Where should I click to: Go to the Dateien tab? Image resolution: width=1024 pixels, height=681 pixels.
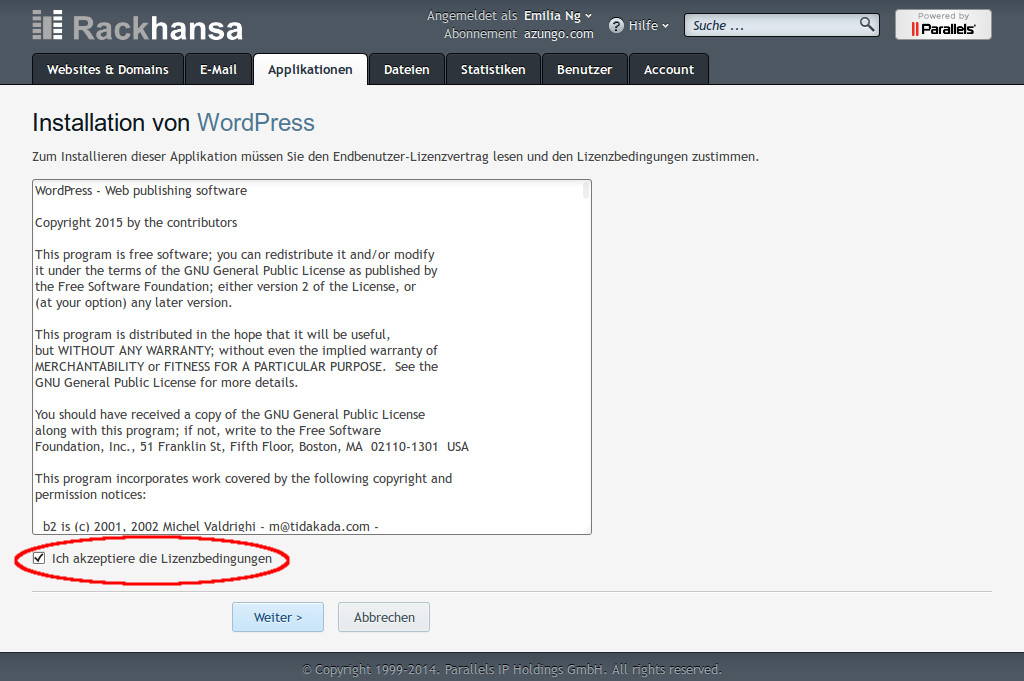pyautogui.click(x=407, y=69)
